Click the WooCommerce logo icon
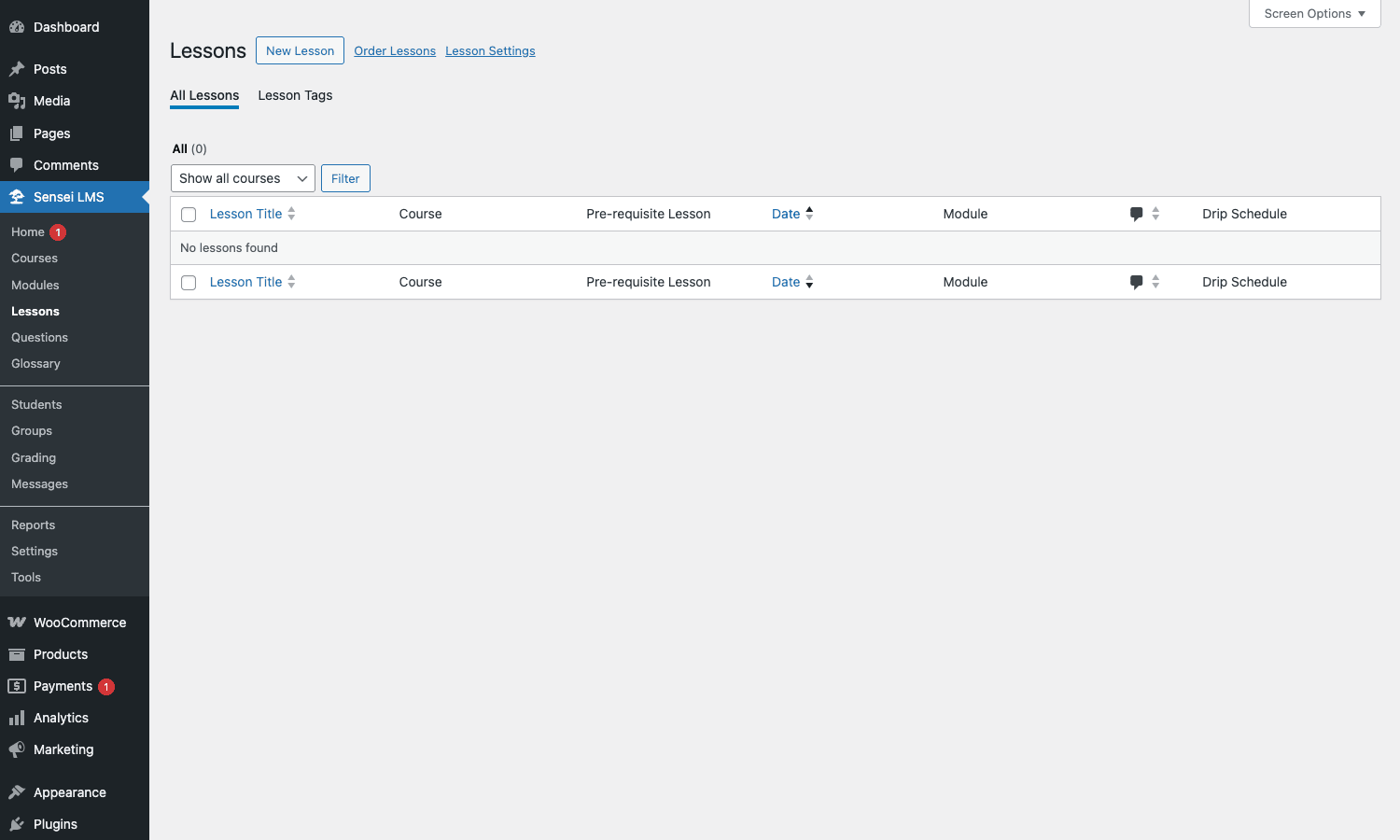Viewport: 1400px width, 840px height. [x=17, y=623]
